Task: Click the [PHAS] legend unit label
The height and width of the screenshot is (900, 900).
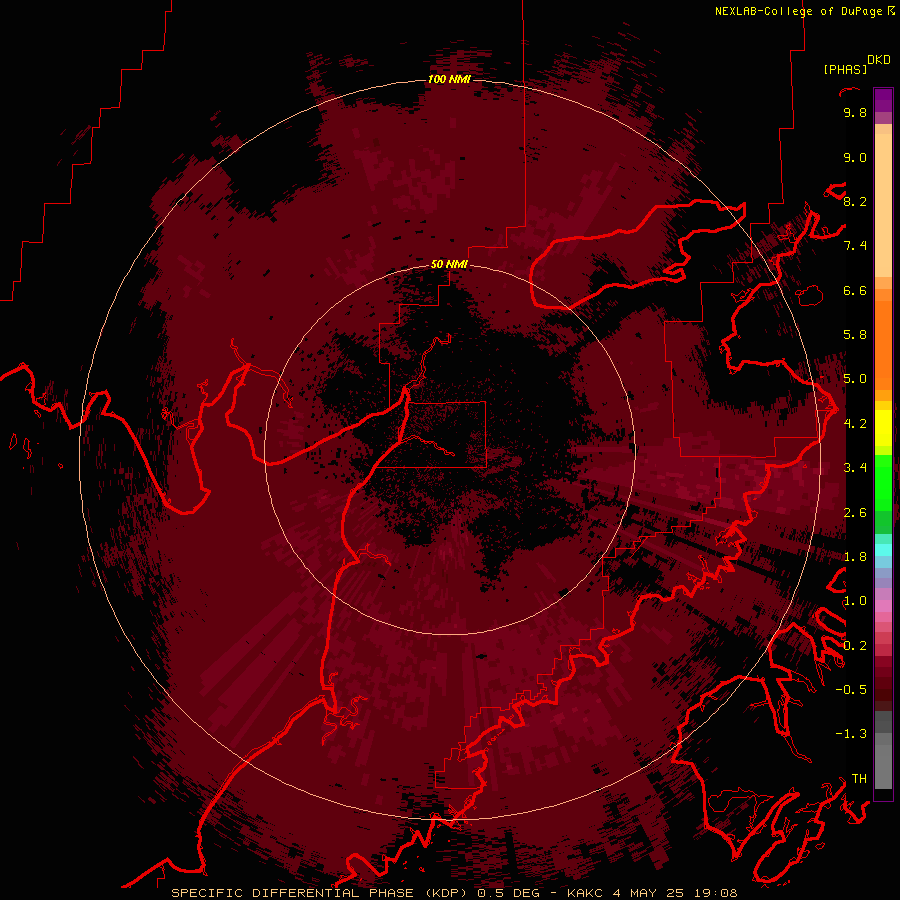Action: click(845, 69)
